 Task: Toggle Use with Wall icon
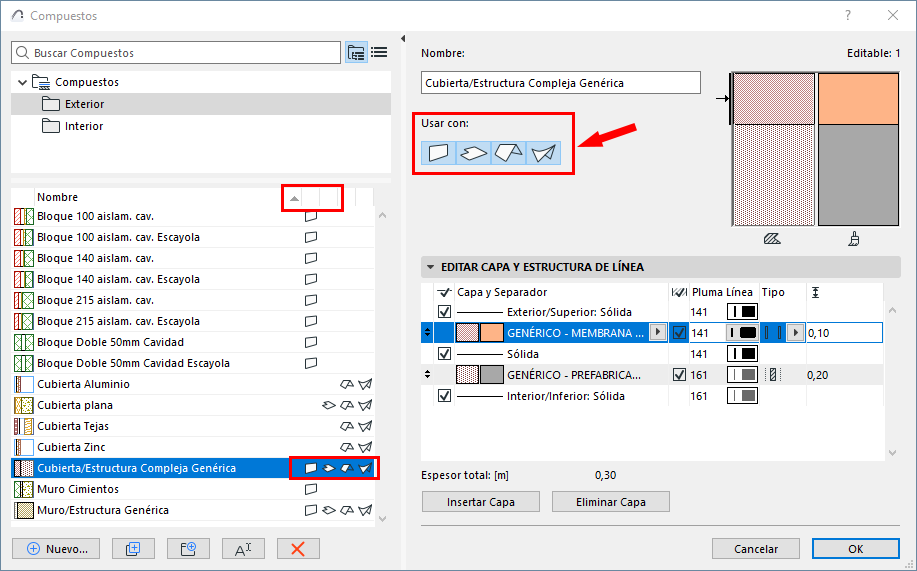pos(439,153)
